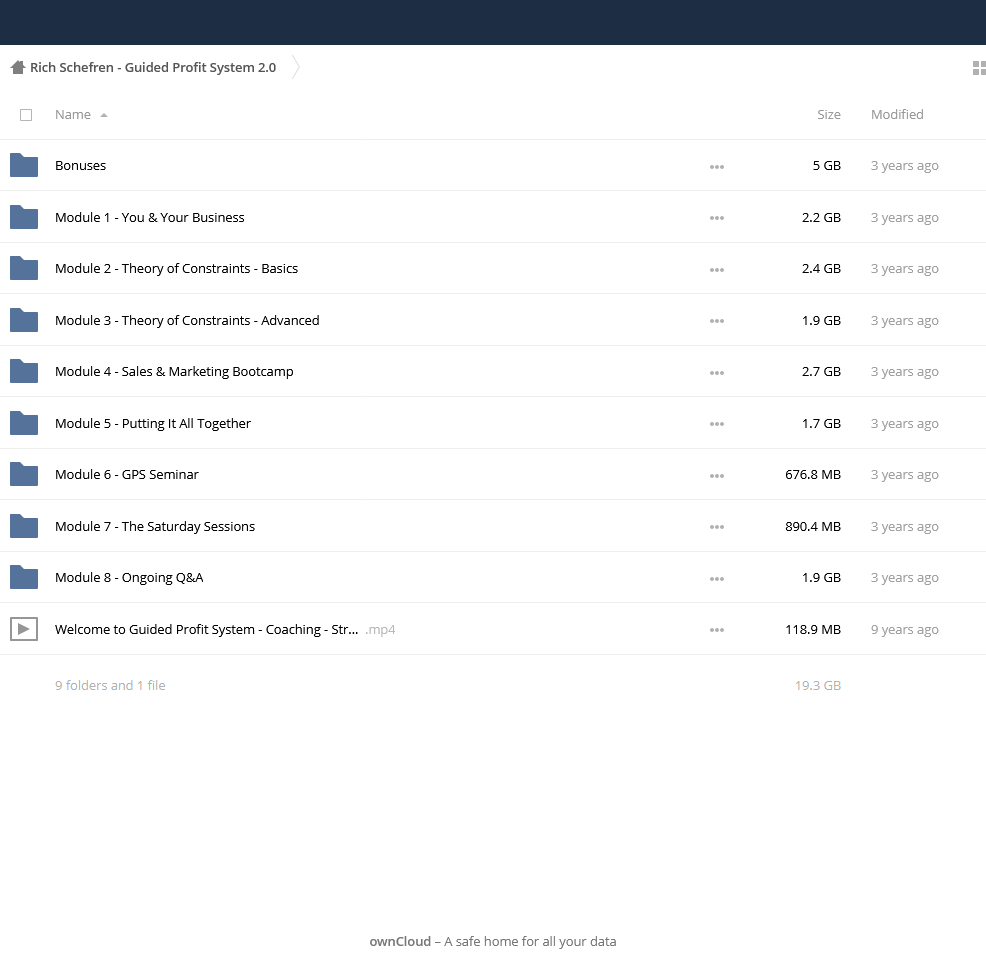Click the 118.9 MB size value

click(x=812, y=630)
